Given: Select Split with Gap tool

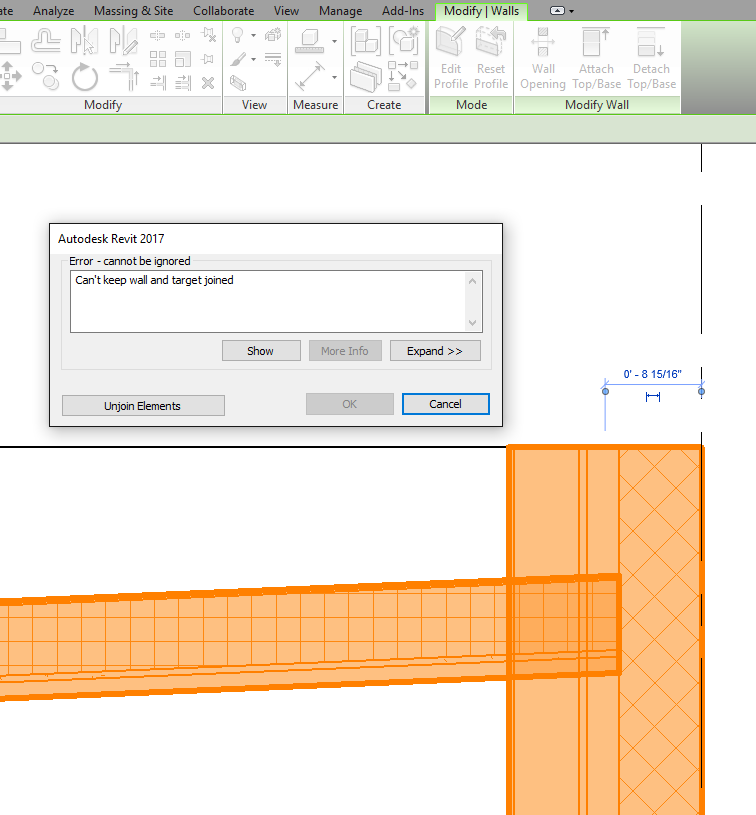Looking at the screenshot, I should (x=183, y=35).
